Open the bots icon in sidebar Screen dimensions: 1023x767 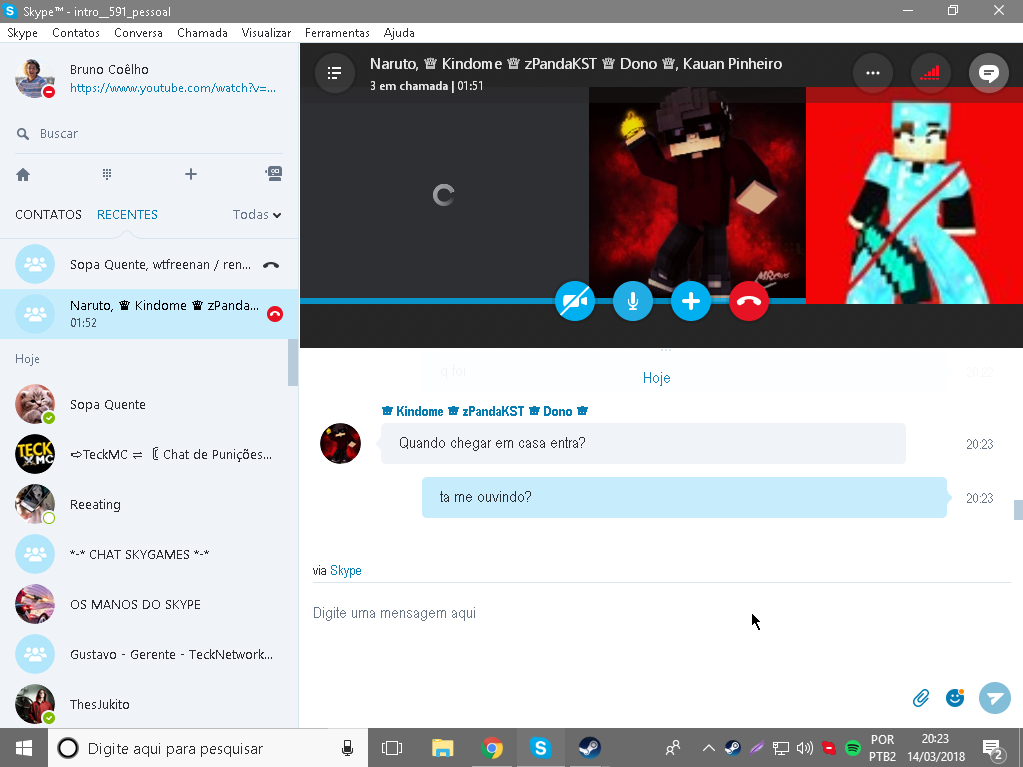[274, 173]
